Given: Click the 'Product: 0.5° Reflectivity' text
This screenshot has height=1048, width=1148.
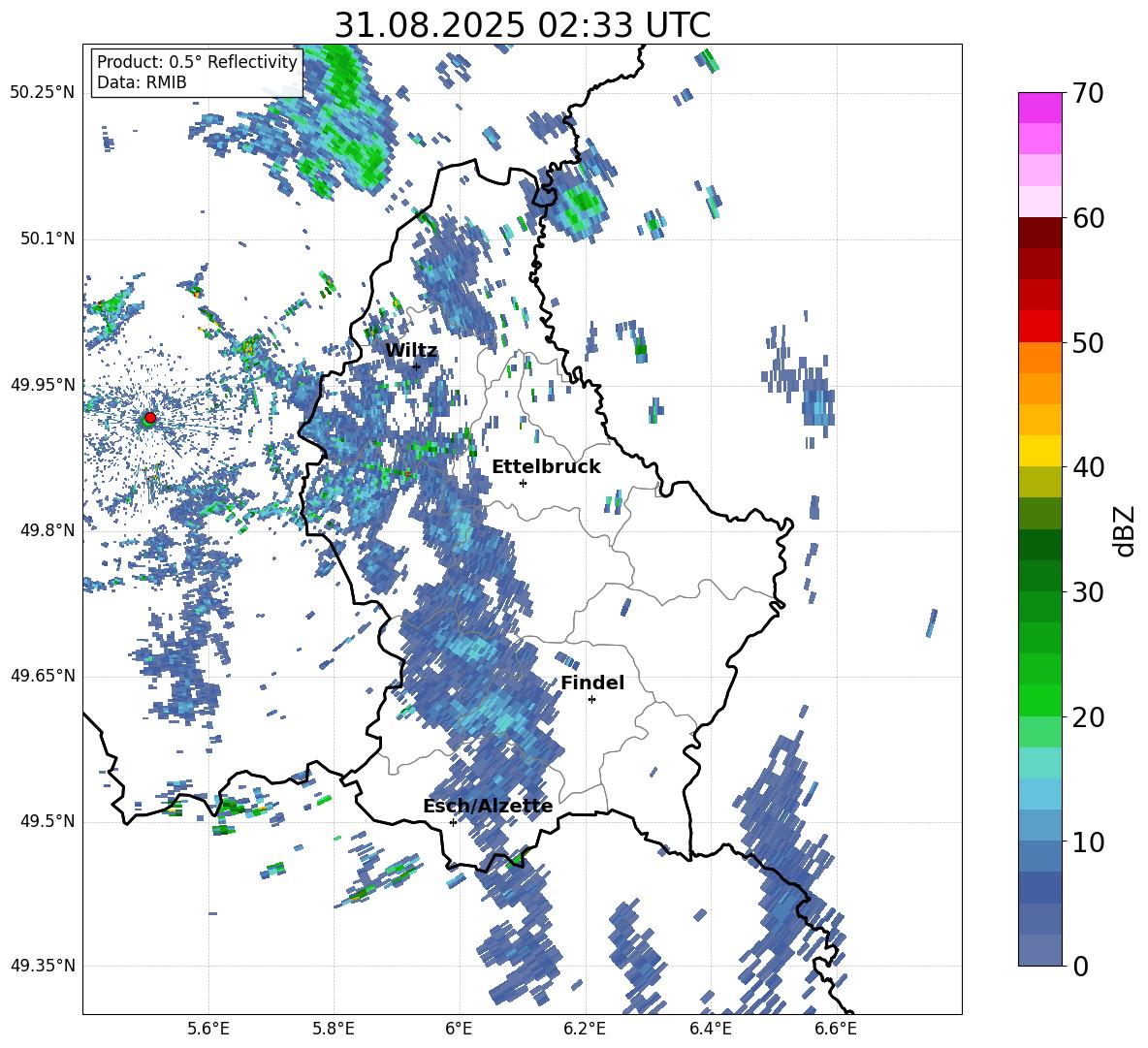Looking at the screenshot, I should coord(197,61).
